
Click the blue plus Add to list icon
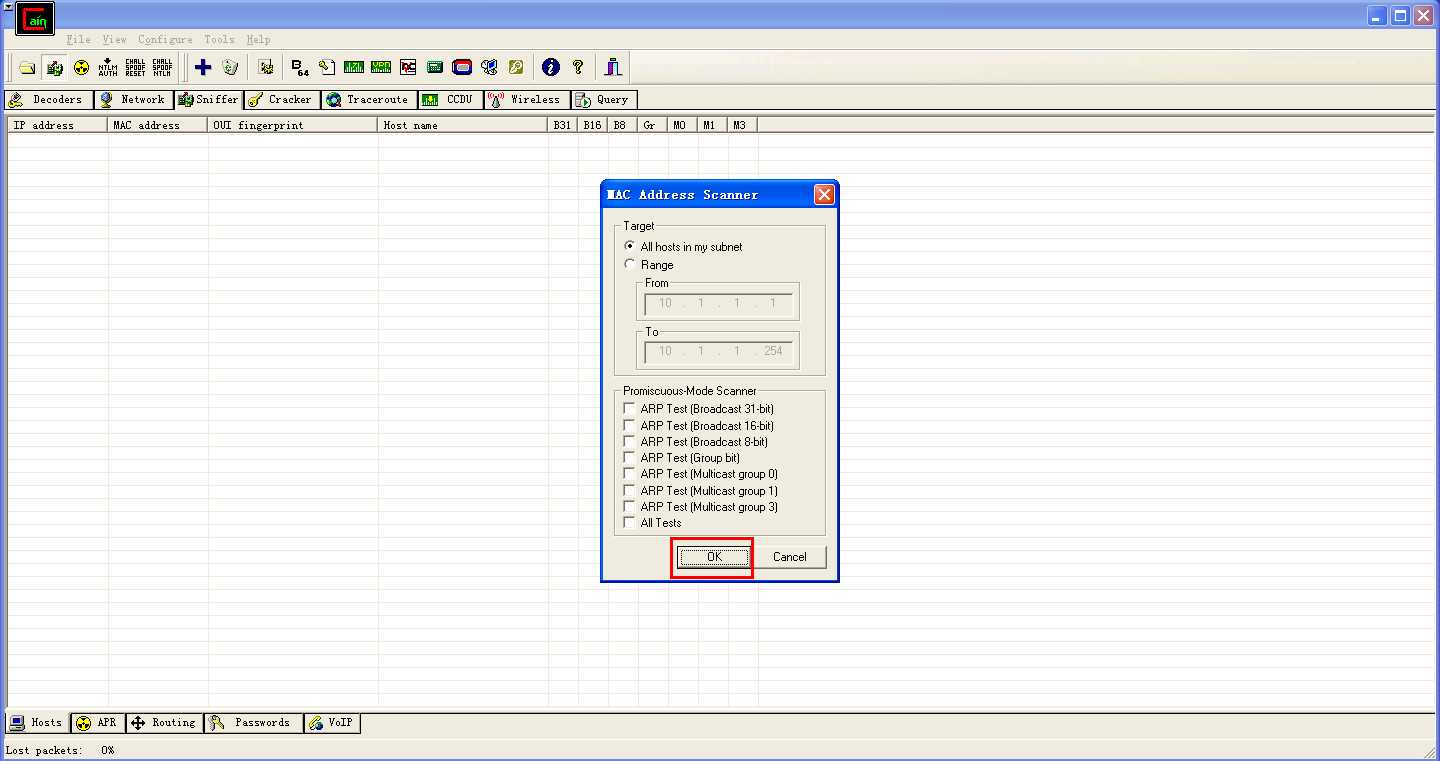coord(203,67)
